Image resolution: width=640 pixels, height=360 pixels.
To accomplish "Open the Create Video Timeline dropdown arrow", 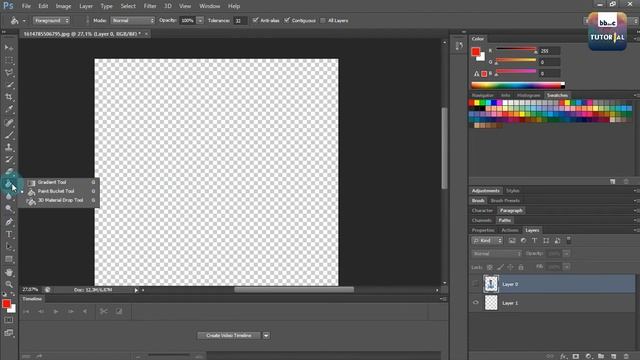I will pyautogui.click(x=266, y=336).
